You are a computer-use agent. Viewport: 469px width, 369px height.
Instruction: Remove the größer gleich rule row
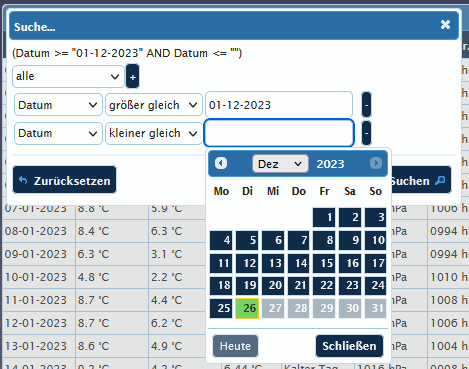pos(366,105)
